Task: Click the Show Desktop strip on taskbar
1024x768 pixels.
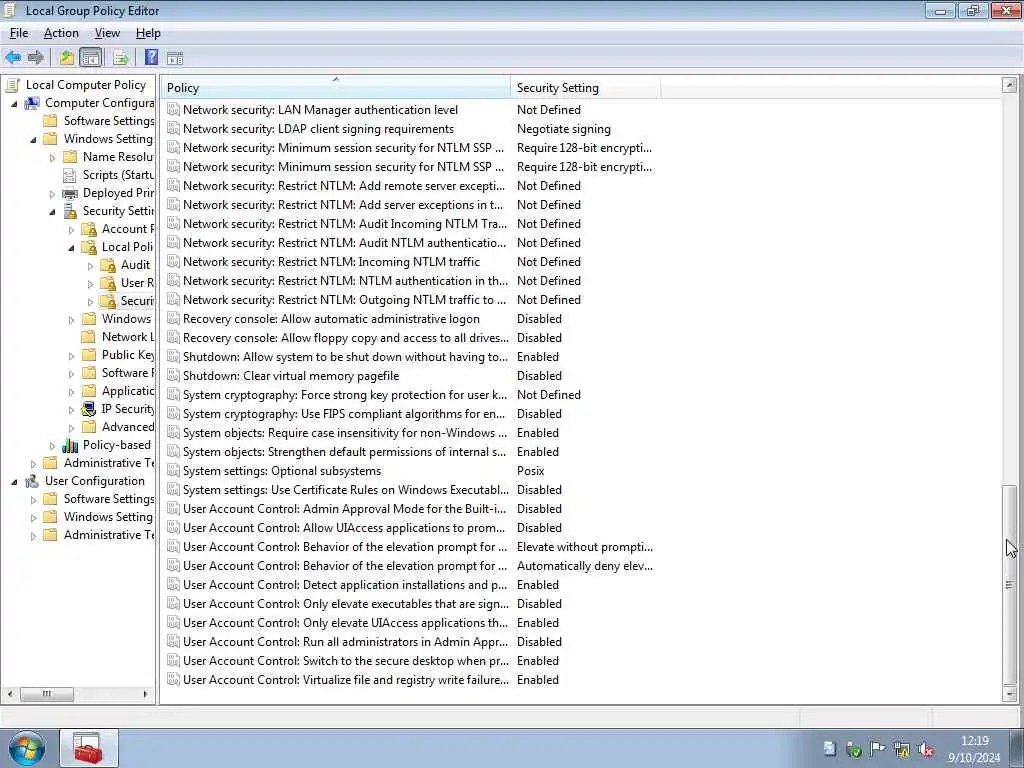Action: tap(1017, 748)
